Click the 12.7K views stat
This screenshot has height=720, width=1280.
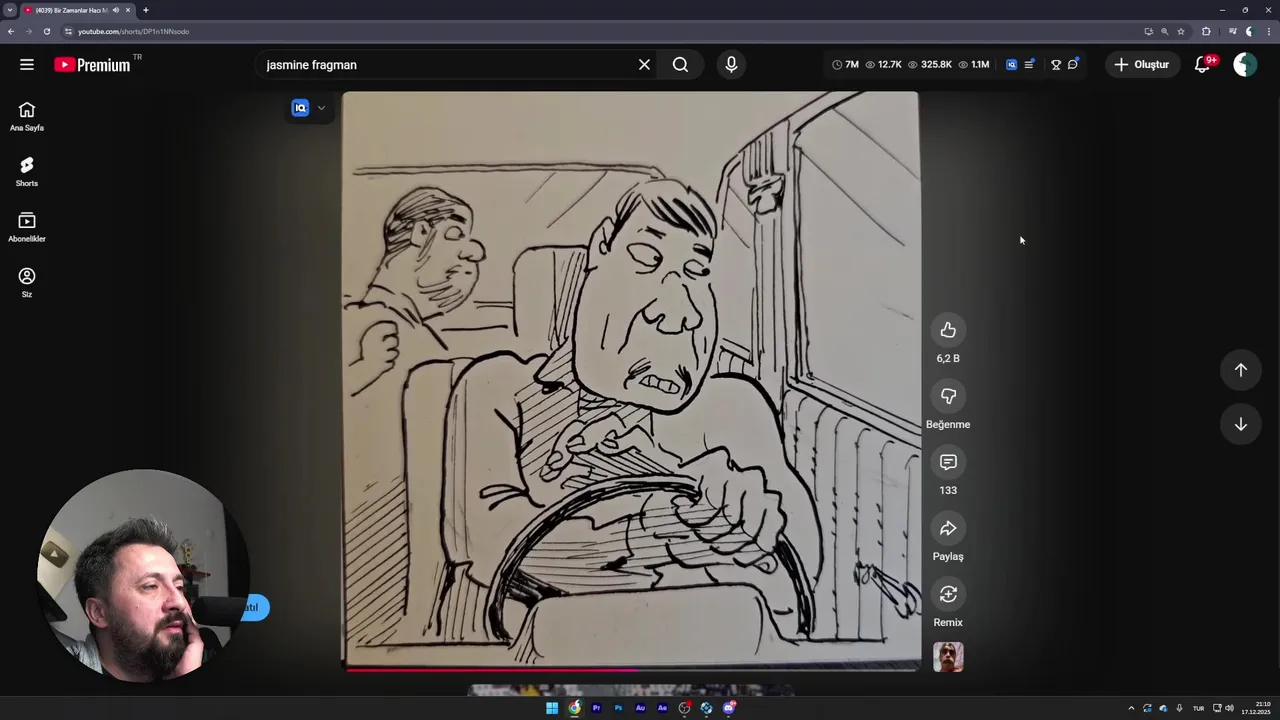click(x=884, y=65)
